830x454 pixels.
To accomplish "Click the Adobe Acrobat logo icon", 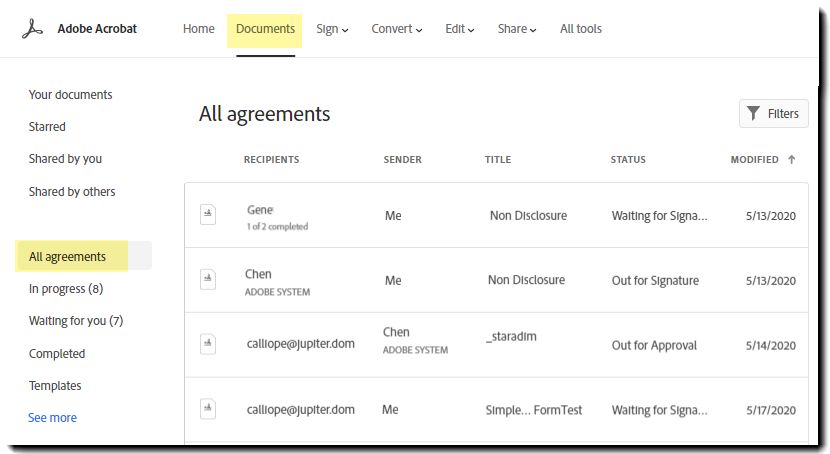I will coord(32,29).
